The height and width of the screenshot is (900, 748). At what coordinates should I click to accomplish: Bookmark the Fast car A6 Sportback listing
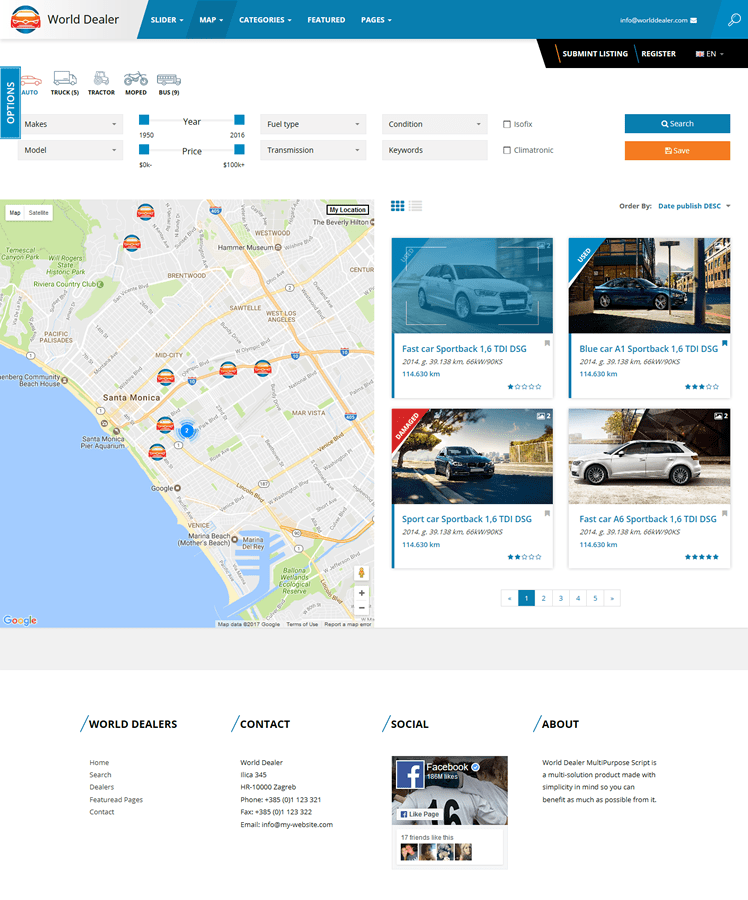[724, 514]
